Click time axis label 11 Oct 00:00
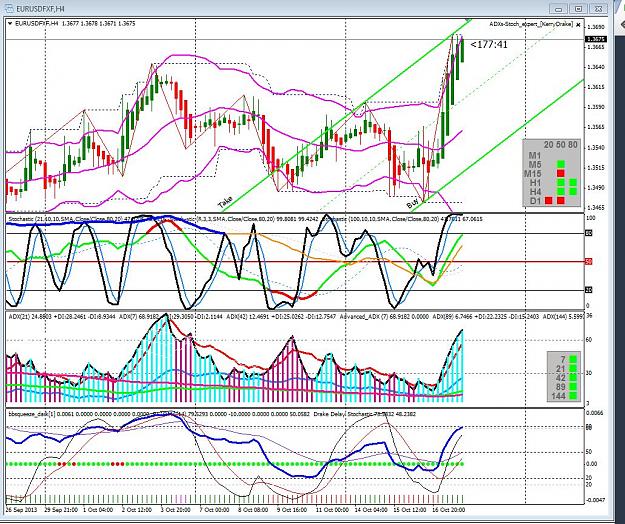The image size is (625, 524). (x=332, y=510)
